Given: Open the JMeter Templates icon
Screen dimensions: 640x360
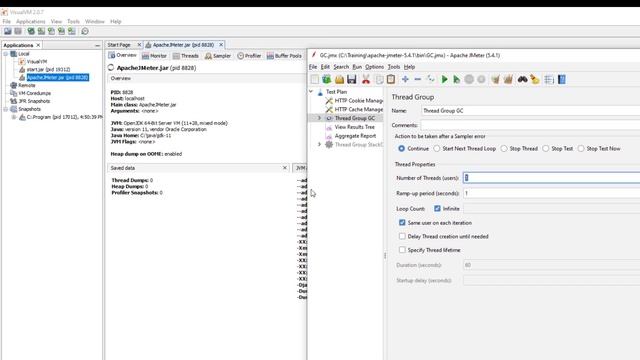Looking at the screenshot, I should click(x=327, y=80).
